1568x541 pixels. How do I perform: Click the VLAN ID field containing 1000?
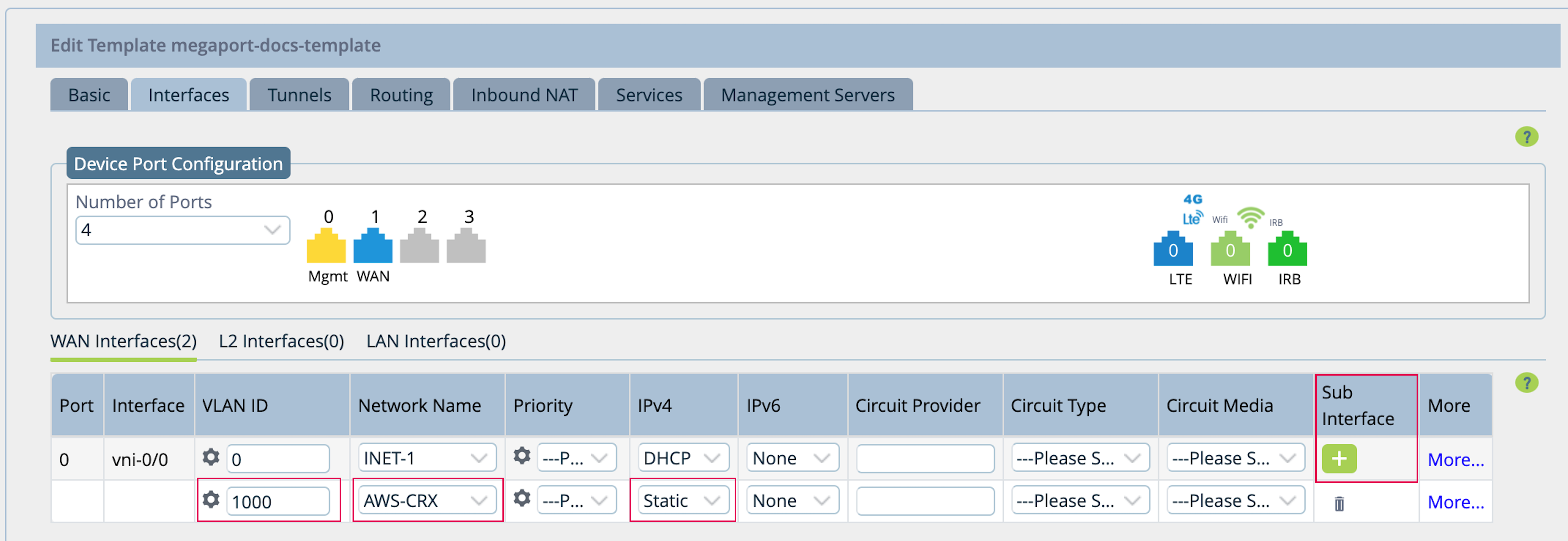pos(277,502)
